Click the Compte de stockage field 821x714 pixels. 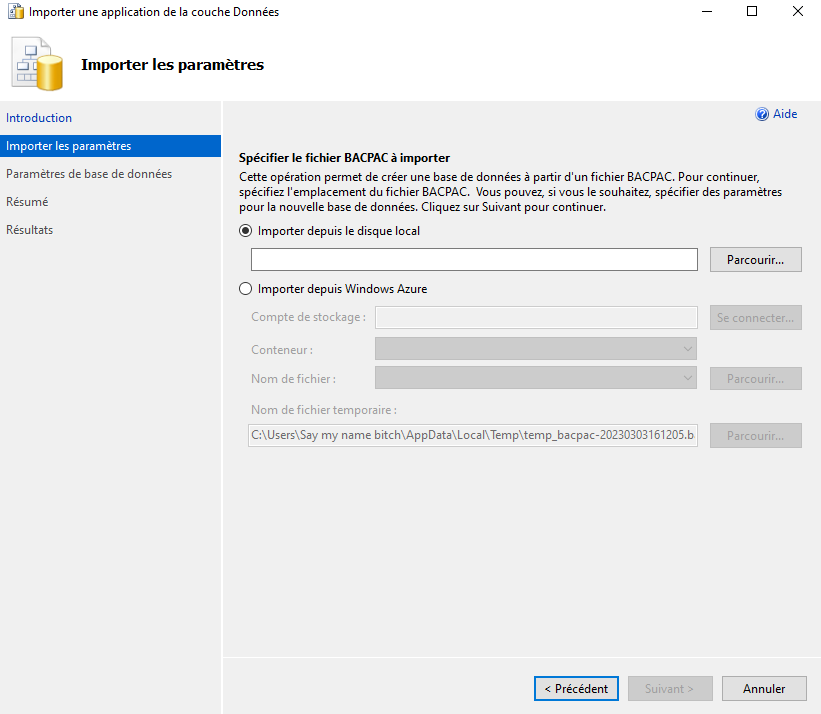pos(536,317)
